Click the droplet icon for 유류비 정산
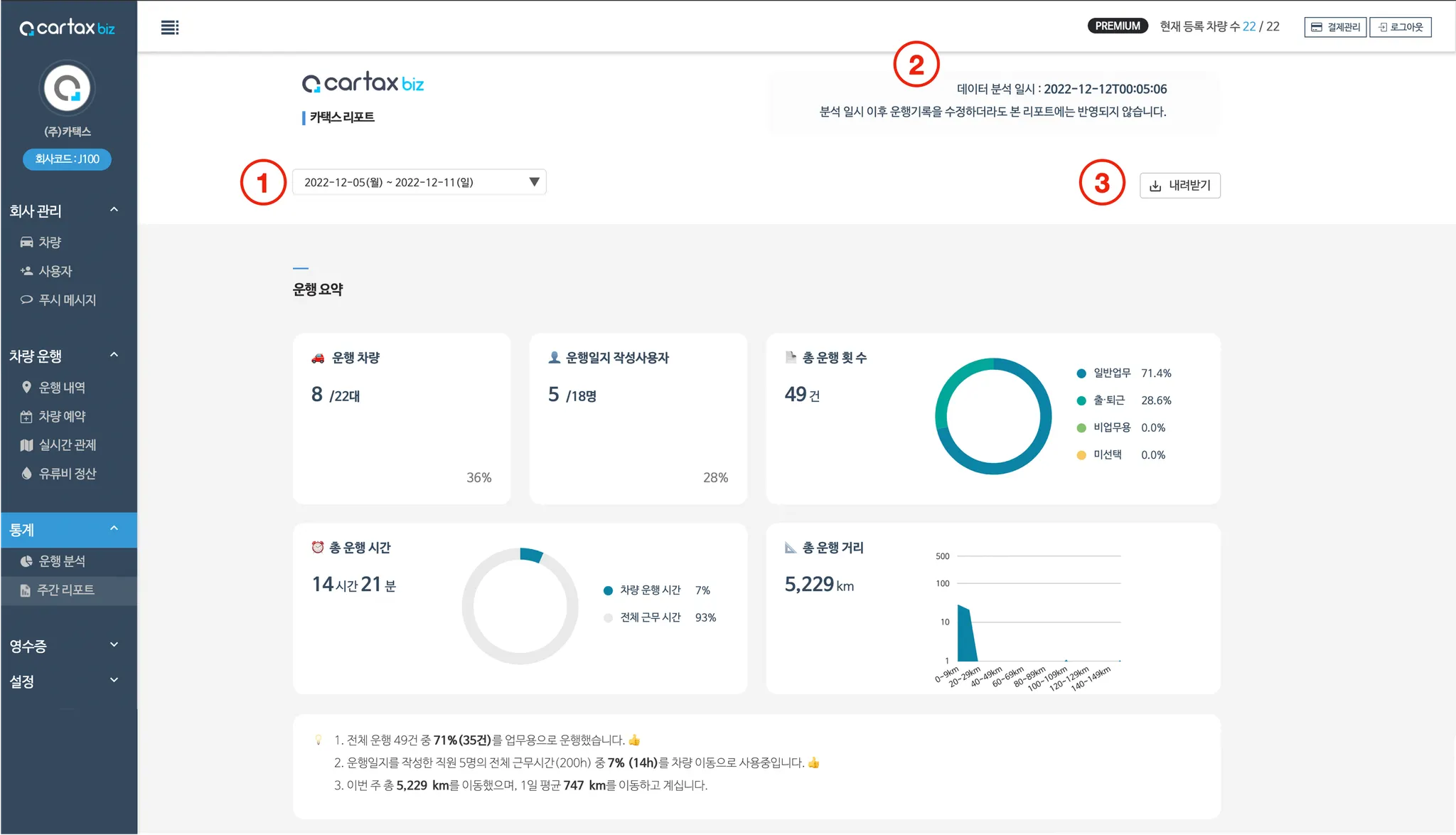Screen dimensions: 1456x835 click(26, 474)
